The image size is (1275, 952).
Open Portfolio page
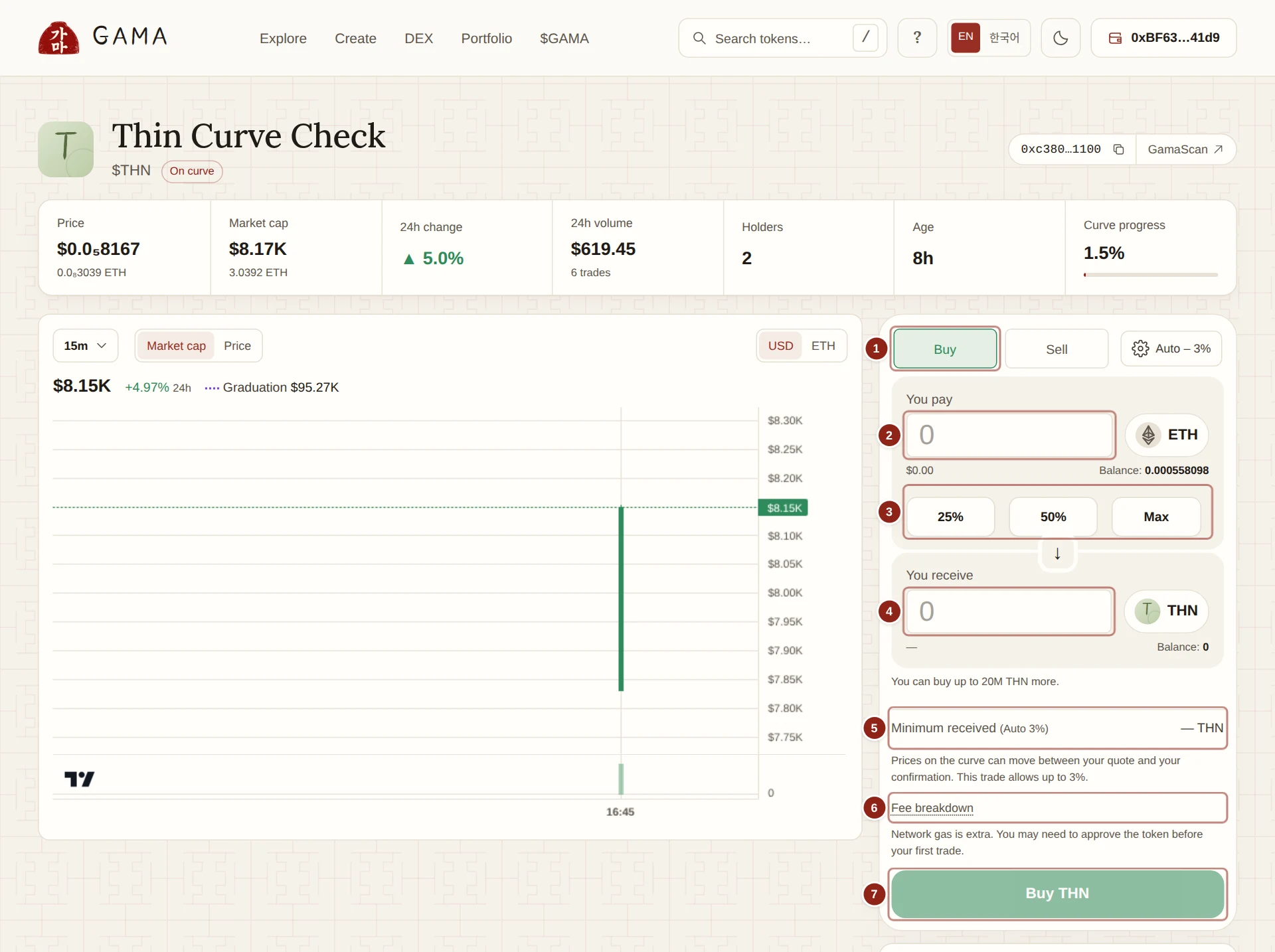pos(486,39)
